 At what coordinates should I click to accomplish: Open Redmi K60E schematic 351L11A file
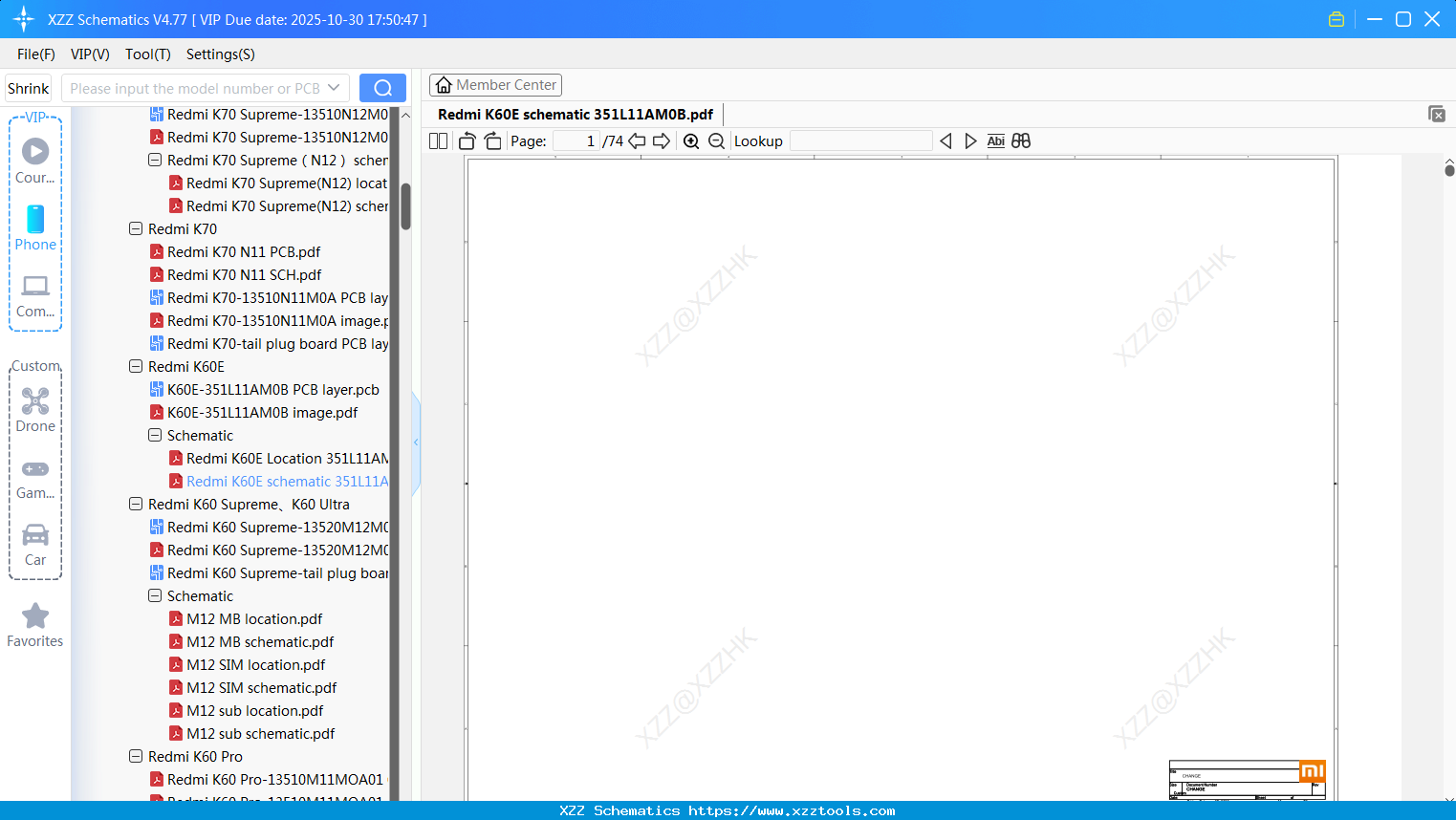pyautogui.click(x=288, y=482)
